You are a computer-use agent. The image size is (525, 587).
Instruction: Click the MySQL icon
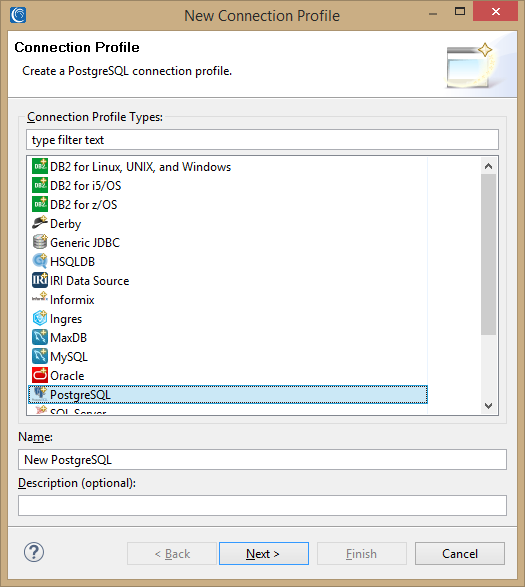(x=40, y=356)
